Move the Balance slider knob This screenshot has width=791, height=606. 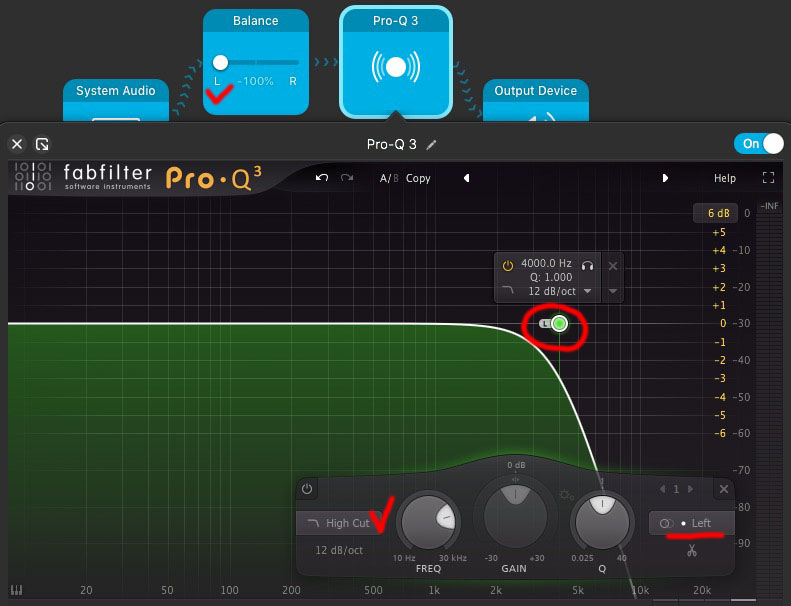(x=220, y=63)
